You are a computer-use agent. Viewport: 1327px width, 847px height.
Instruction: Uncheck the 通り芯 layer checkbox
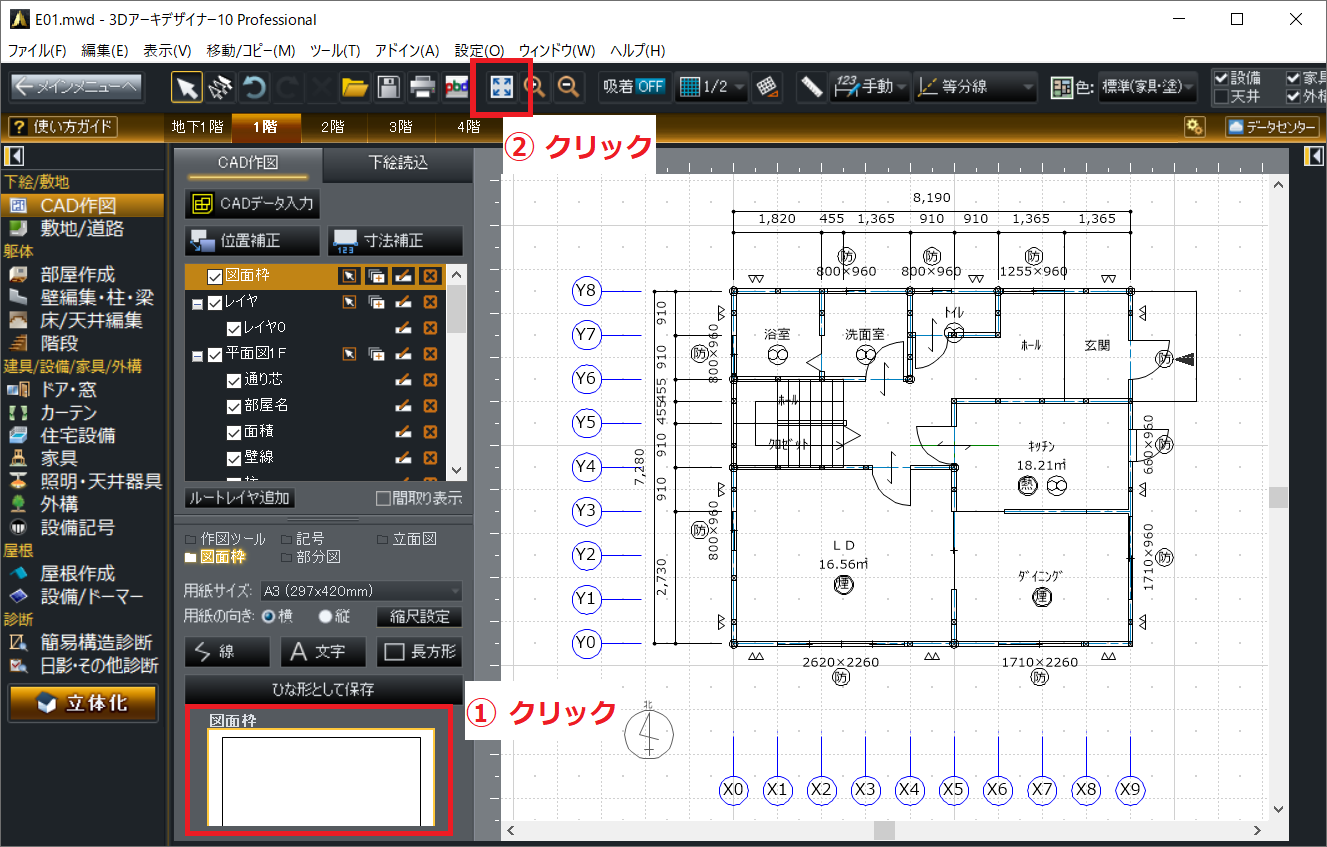tap(234, 380)
